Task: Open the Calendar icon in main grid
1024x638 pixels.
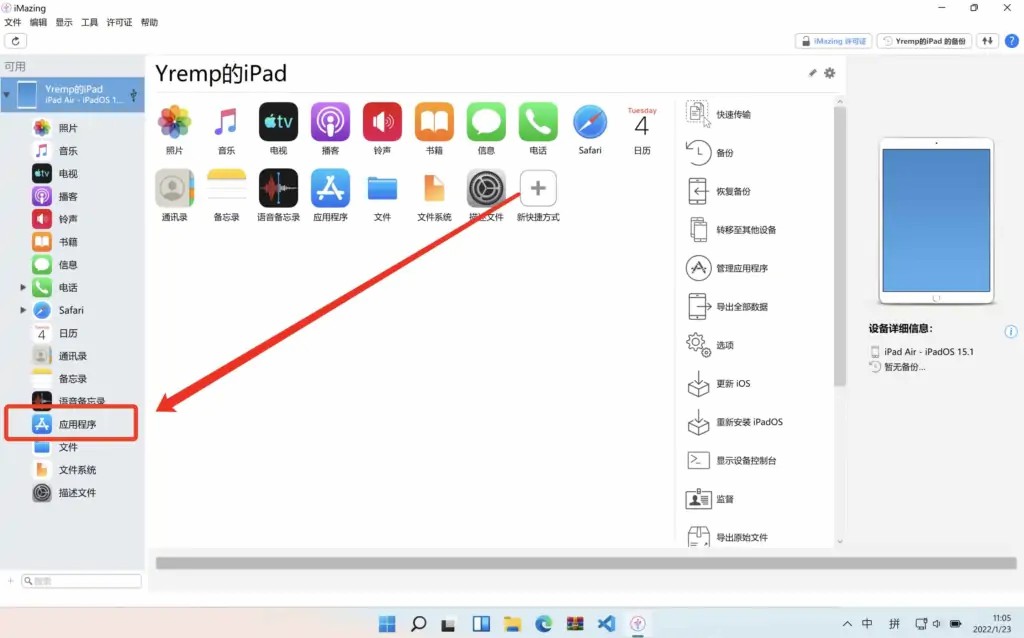Action: [x=642, y=122]
